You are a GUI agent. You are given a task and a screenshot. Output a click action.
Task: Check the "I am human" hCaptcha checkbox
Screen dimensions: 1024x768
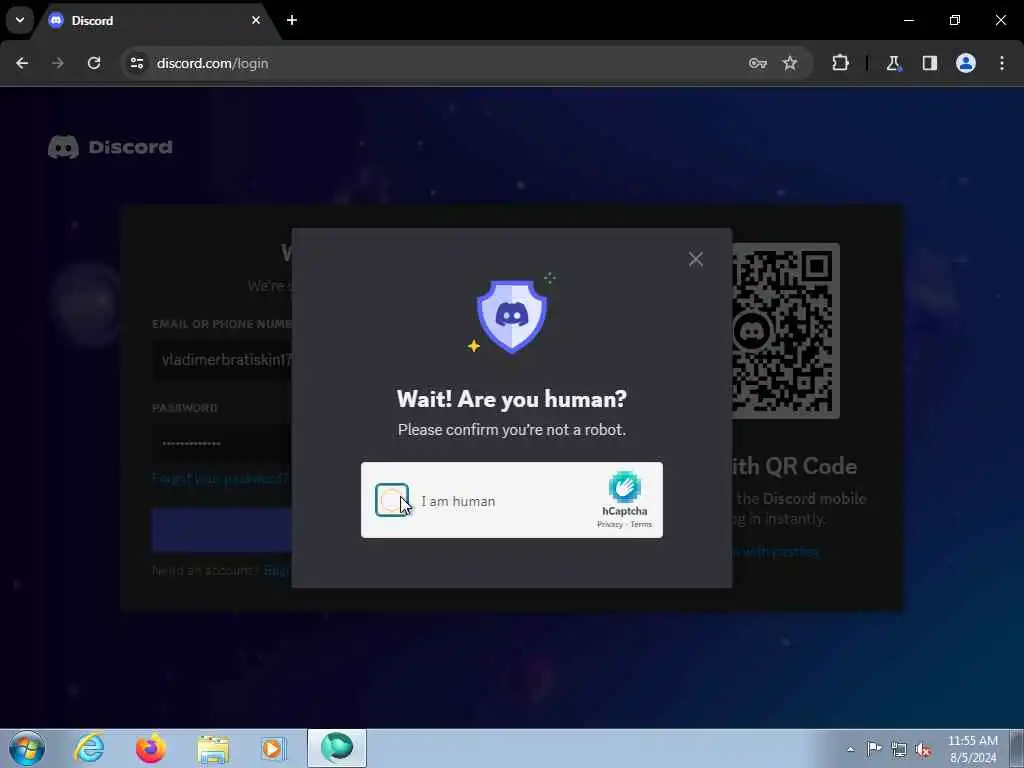(392, 500)
